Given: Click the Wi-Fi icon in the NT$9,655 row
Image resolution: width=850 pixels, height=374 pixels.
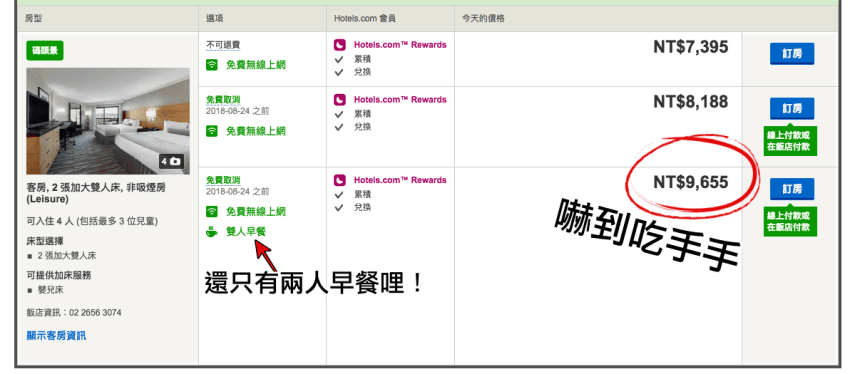Looking at the screenshot, I should click(212, 211).
